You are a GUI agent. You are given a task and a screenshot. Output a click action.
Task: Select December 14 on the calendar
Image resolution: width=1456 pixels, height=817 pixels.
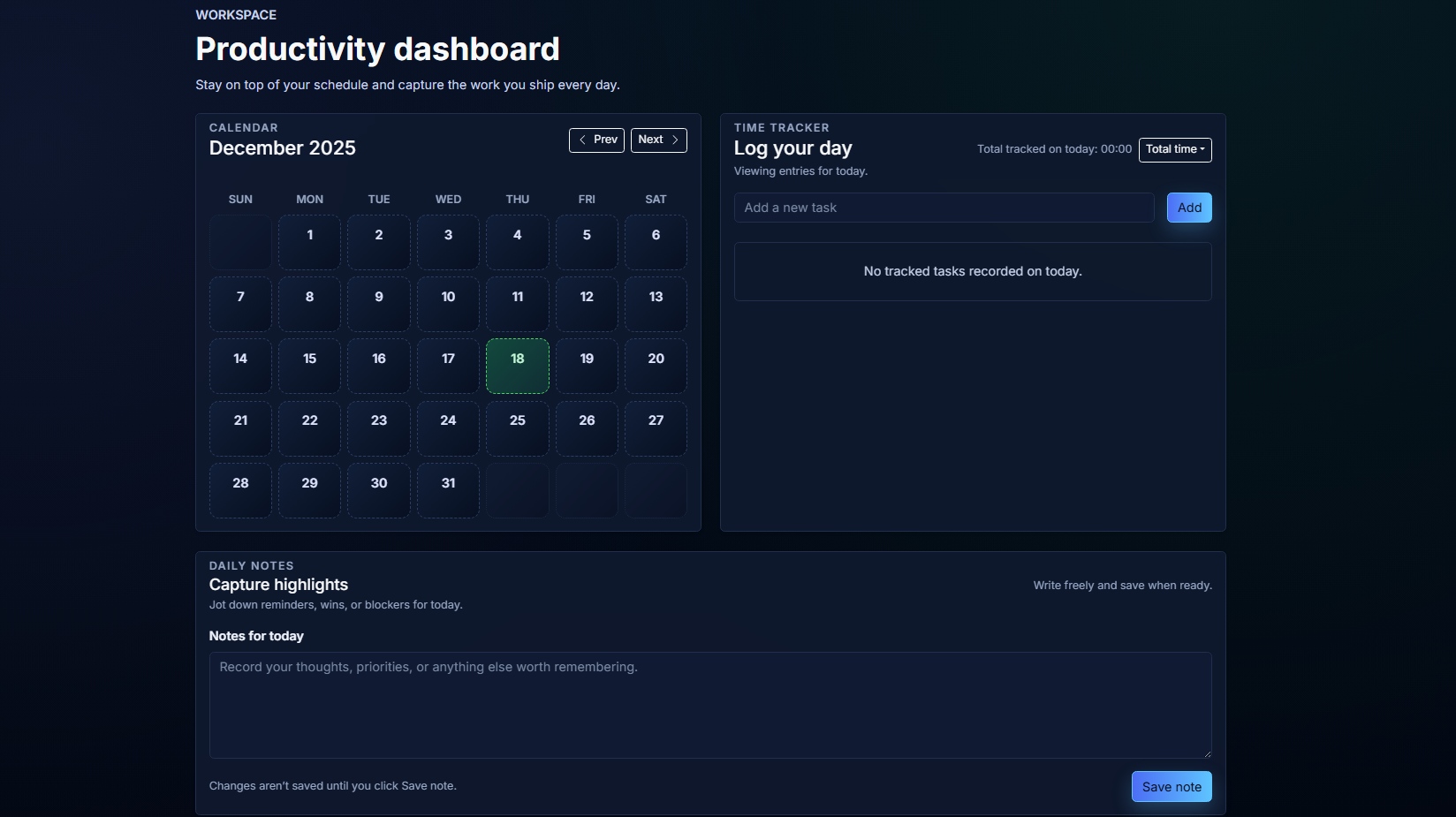point(239,366)
